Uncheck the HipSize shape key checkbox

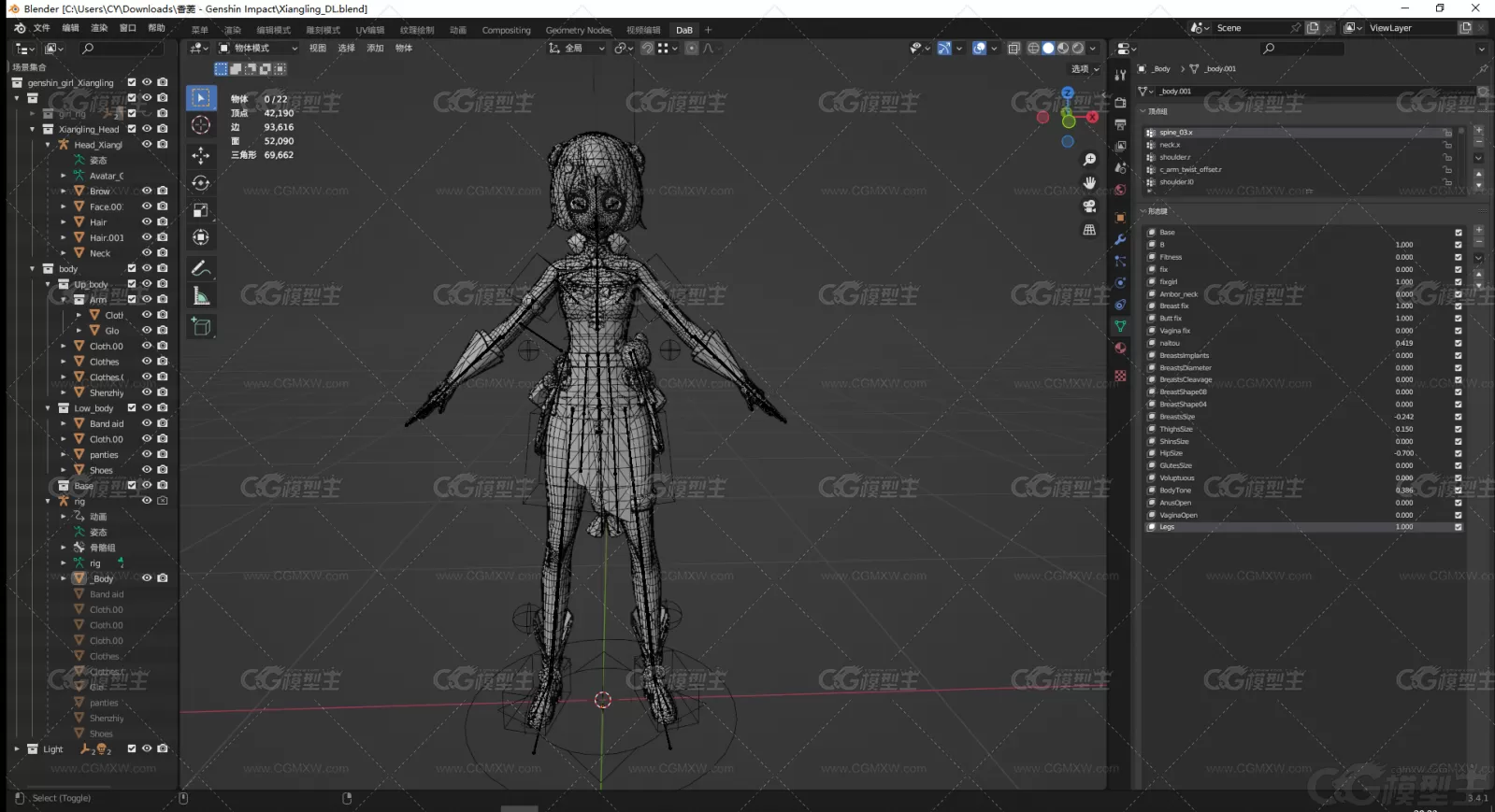[1458, 453]
